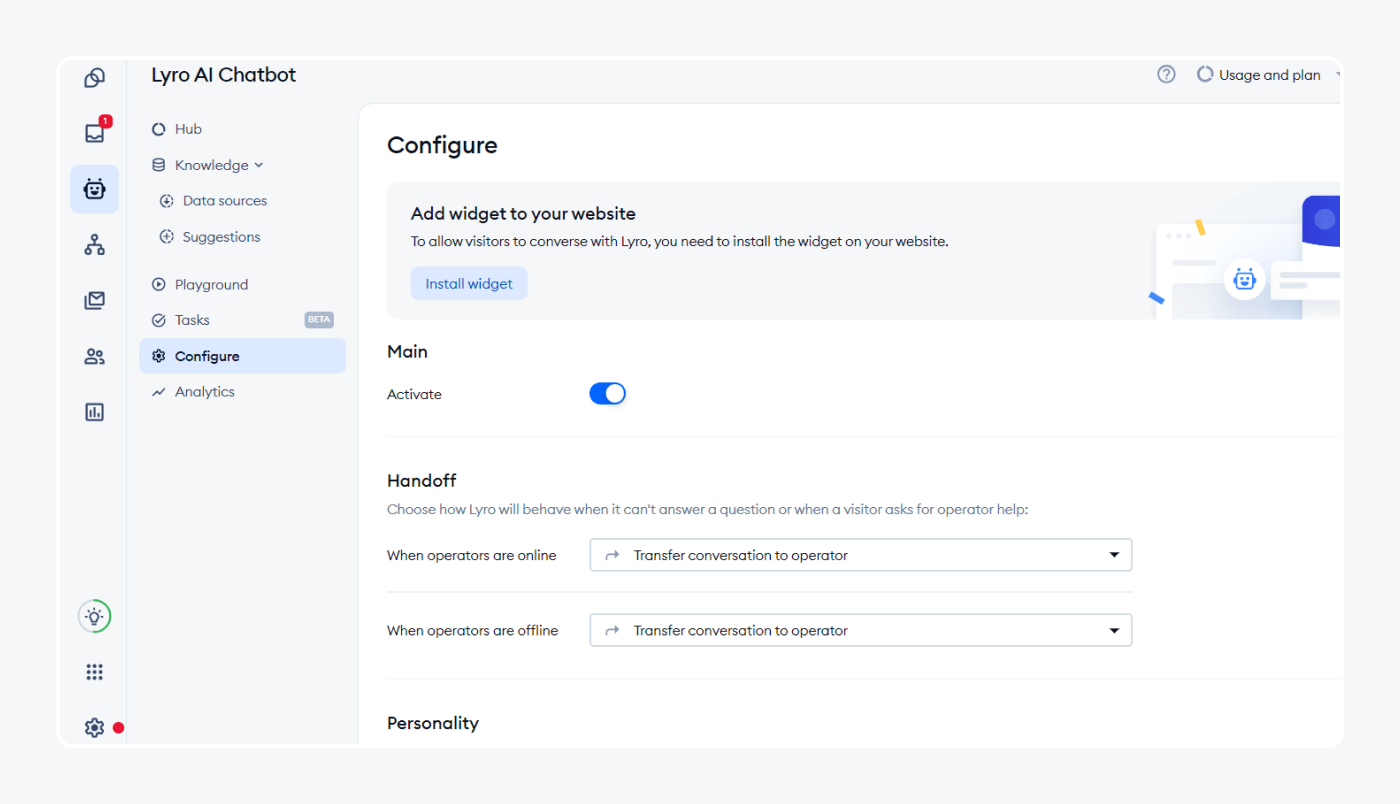Open the When operators are online dropdown
1400x804 pixels.
pos(861,555)
